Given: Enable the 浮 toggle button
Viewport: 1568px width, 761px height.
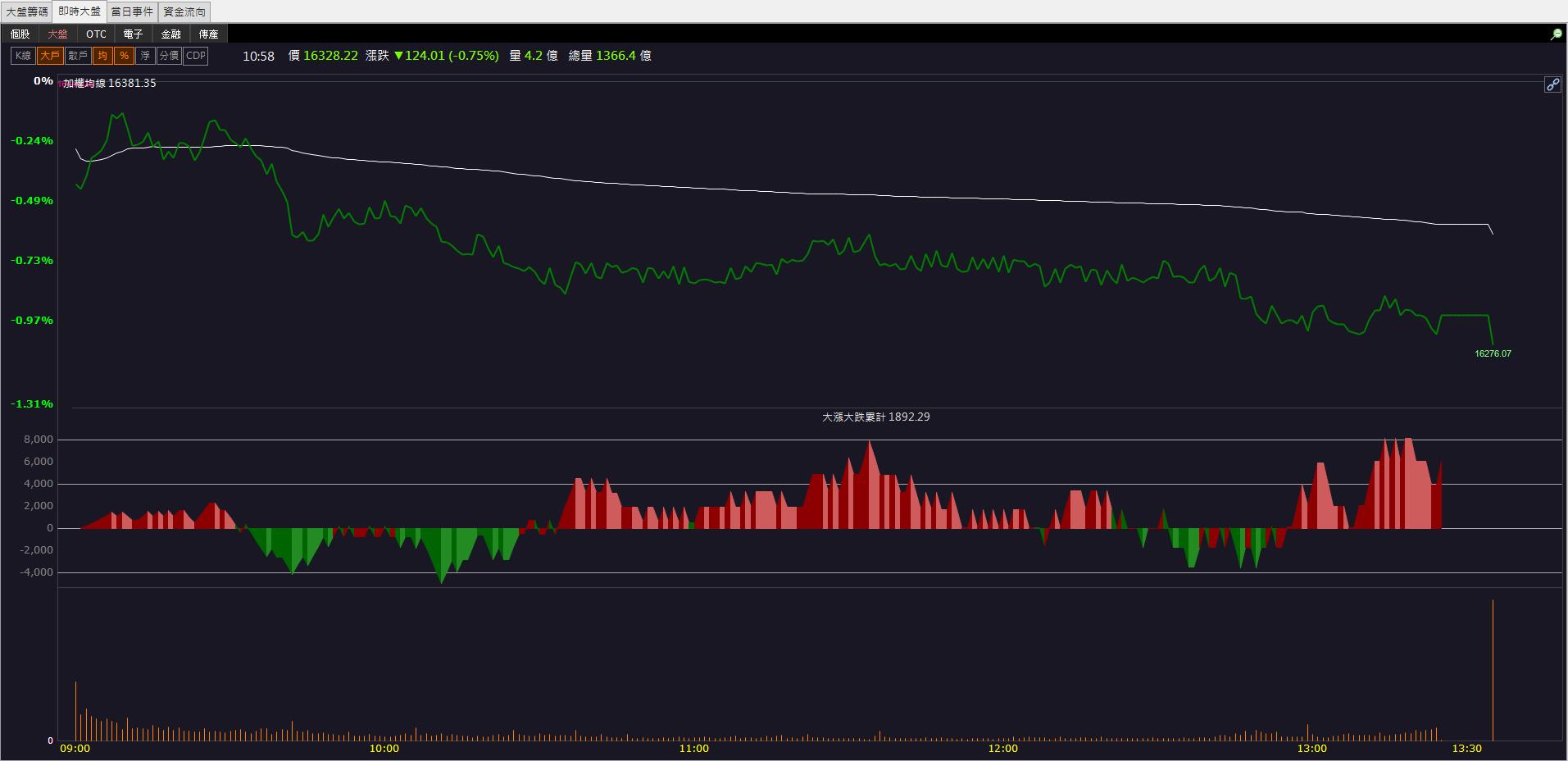Looking at the screenshot, I should pos(145,56).
